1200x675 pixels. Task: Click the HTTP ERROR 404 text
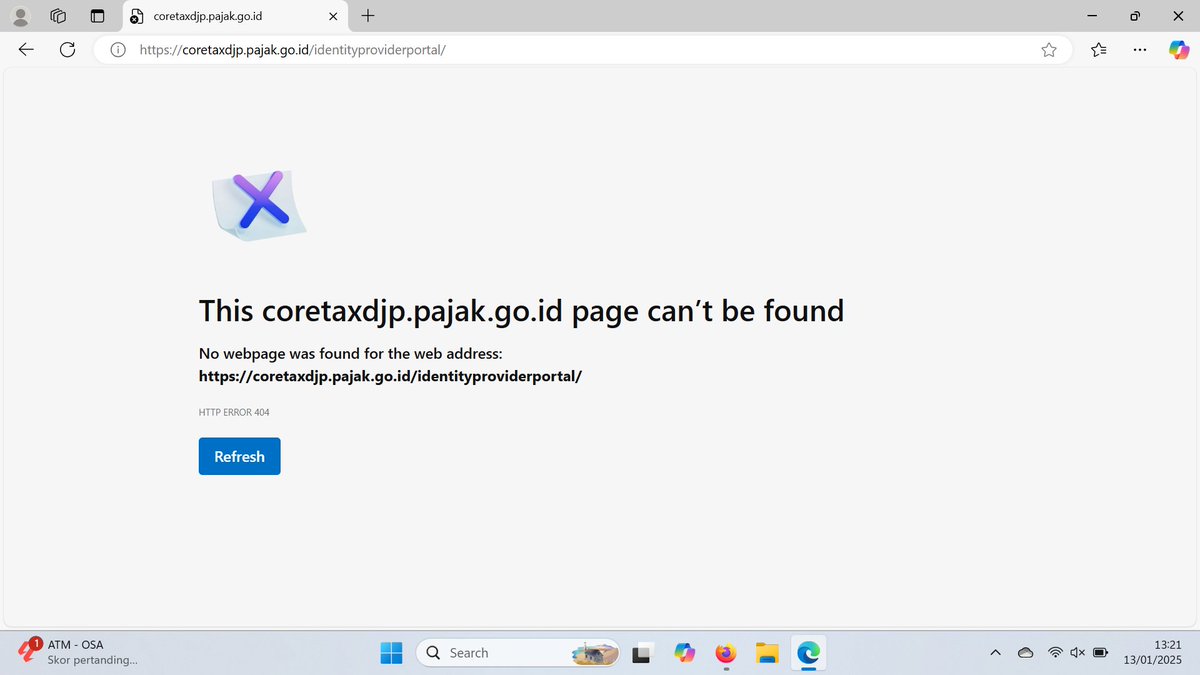coord(234,412)
